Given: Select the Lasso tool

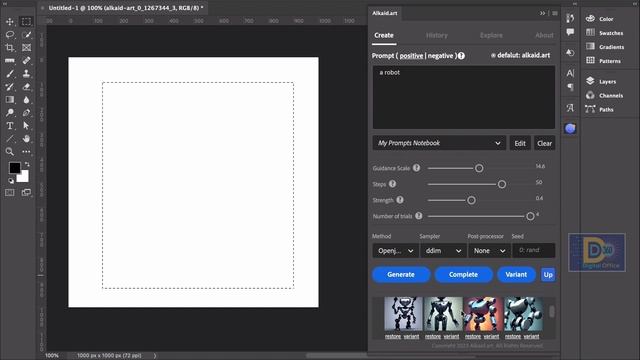Looking at the screenshot, I should point(10,35).
